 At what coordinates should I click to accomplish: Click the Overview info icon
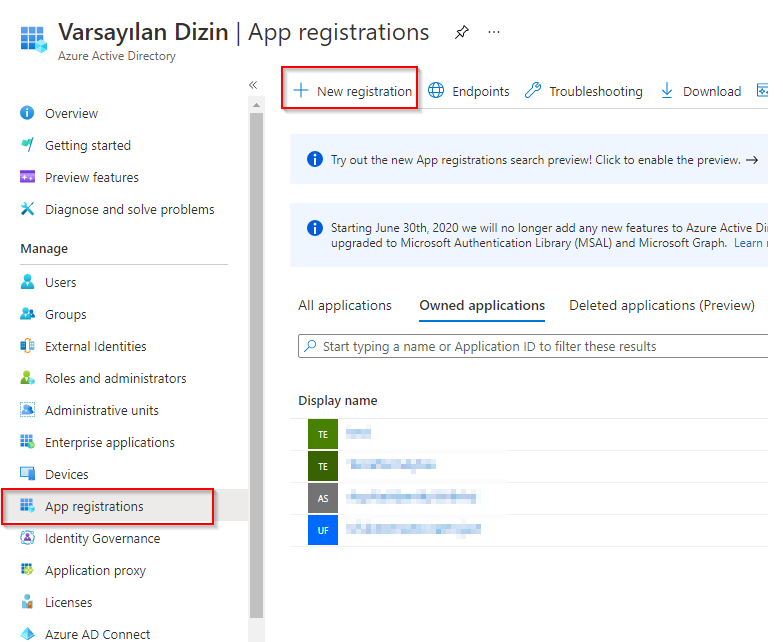click(x=27, y=113)
